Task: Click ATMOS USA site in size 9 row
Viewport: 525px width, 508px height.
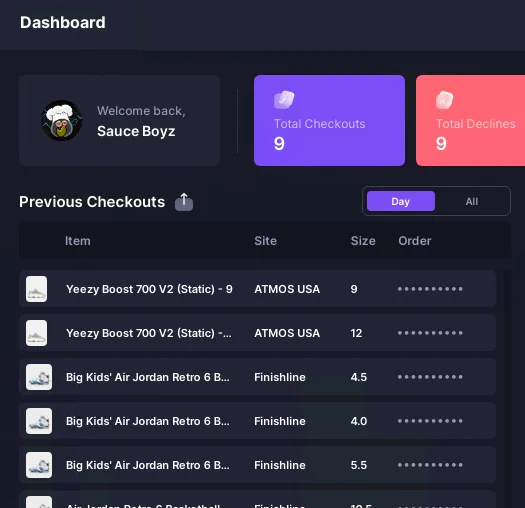Action: (287, 289)
